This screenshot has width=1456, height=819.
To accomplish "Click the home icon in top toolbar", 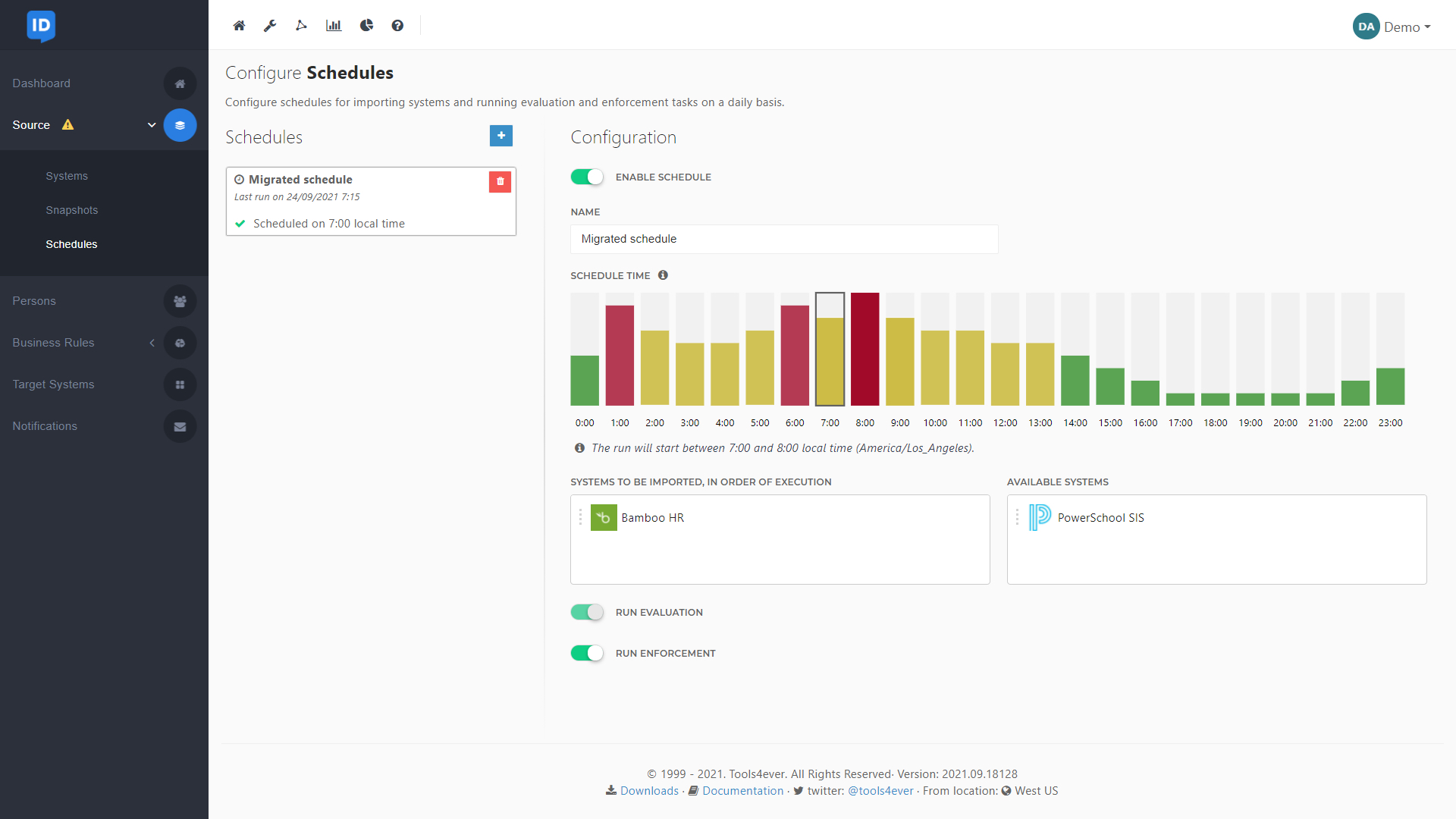I will pos(239,26).
